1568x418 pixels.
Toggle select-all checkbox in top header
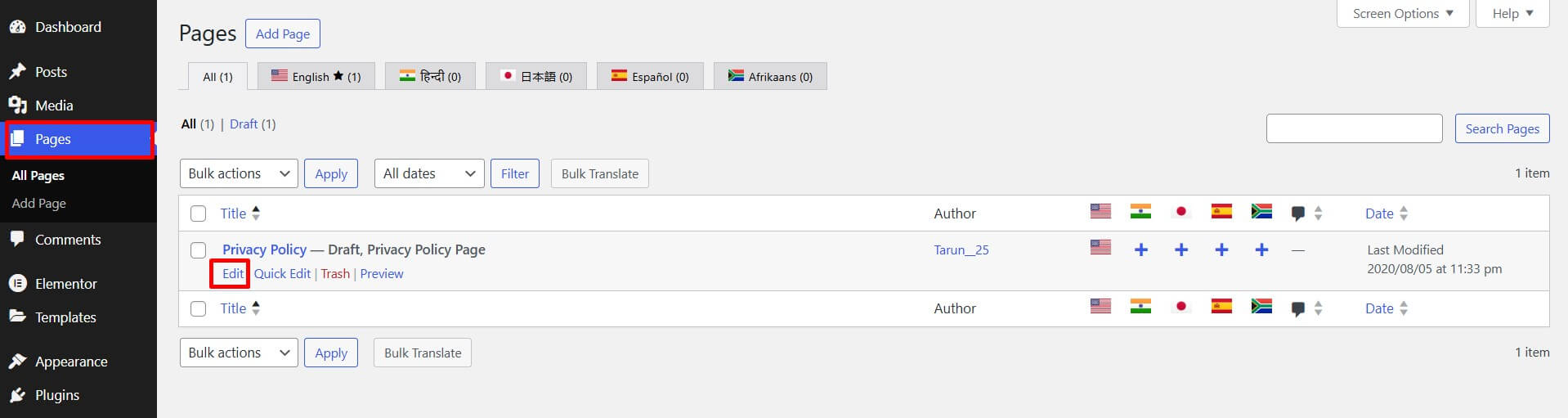(x=198, y=213)
